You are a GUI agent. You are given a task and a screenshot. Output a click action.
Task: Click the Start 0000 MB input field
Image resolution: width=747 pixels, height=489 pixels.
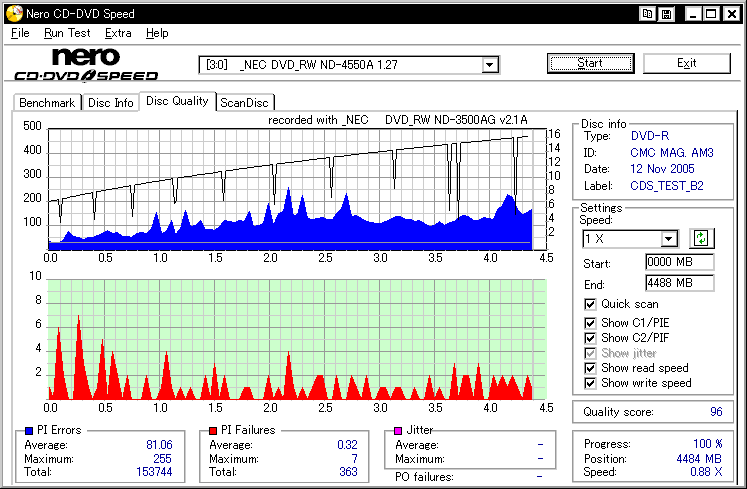click(680, 262)
